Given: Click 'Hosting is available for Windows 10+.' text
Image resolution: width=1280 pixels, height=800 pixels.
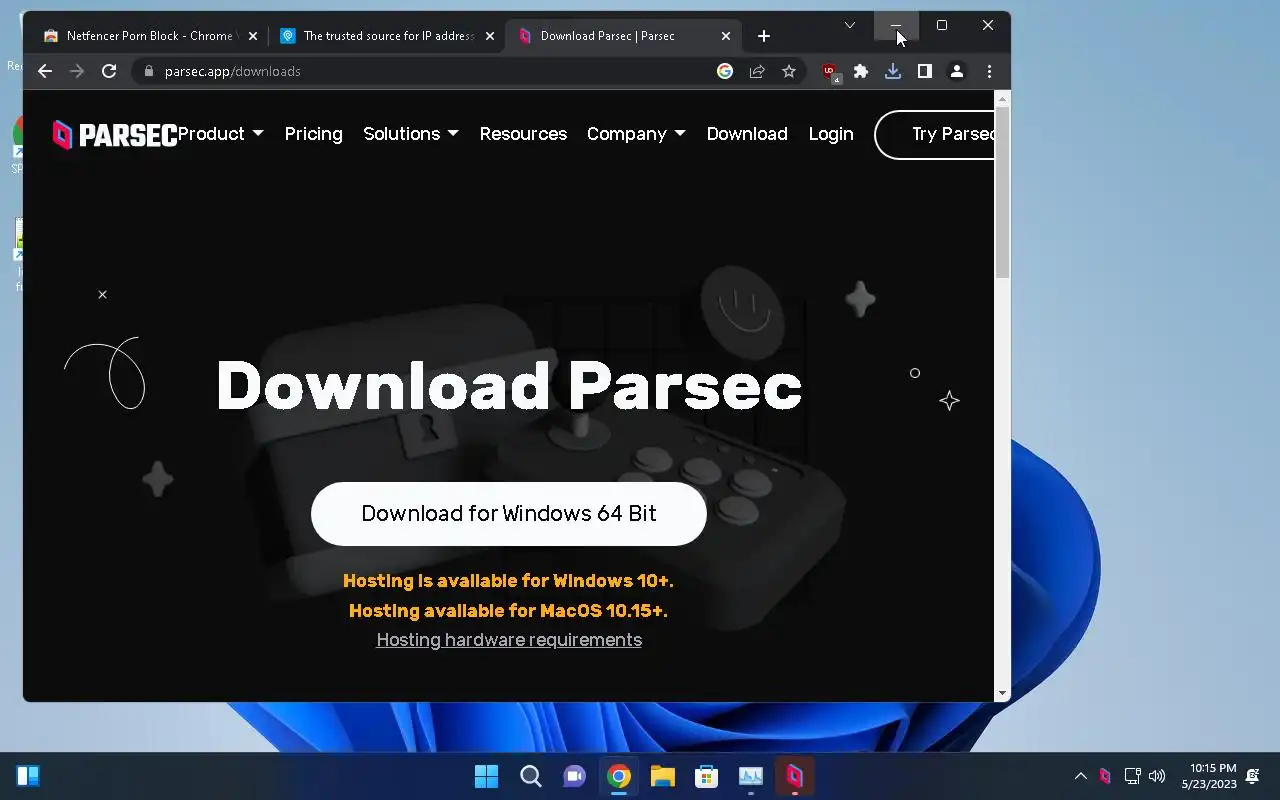Looking at the screenshot, I should click(508, 581).
